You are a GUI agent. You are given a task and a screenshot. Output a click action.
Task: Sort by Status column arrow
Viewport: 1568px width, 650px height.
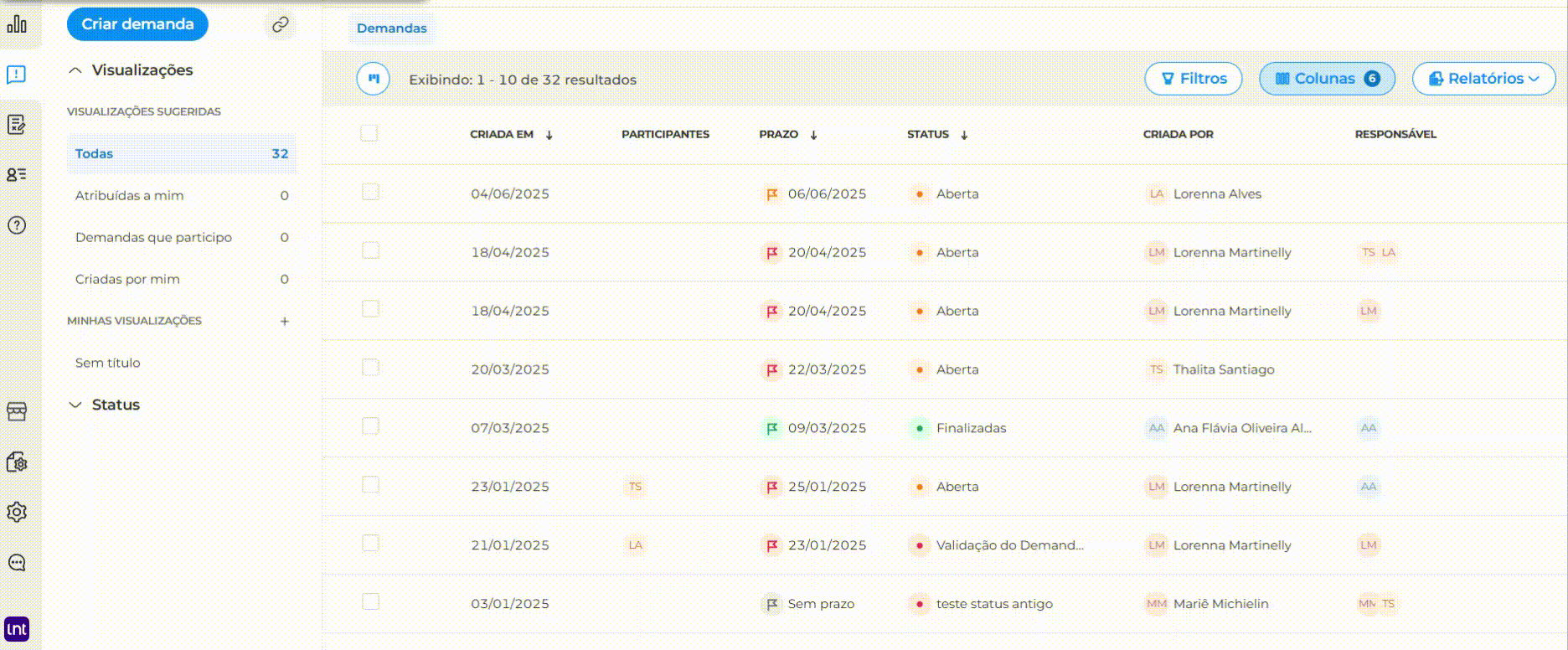[x=964, y=135]
